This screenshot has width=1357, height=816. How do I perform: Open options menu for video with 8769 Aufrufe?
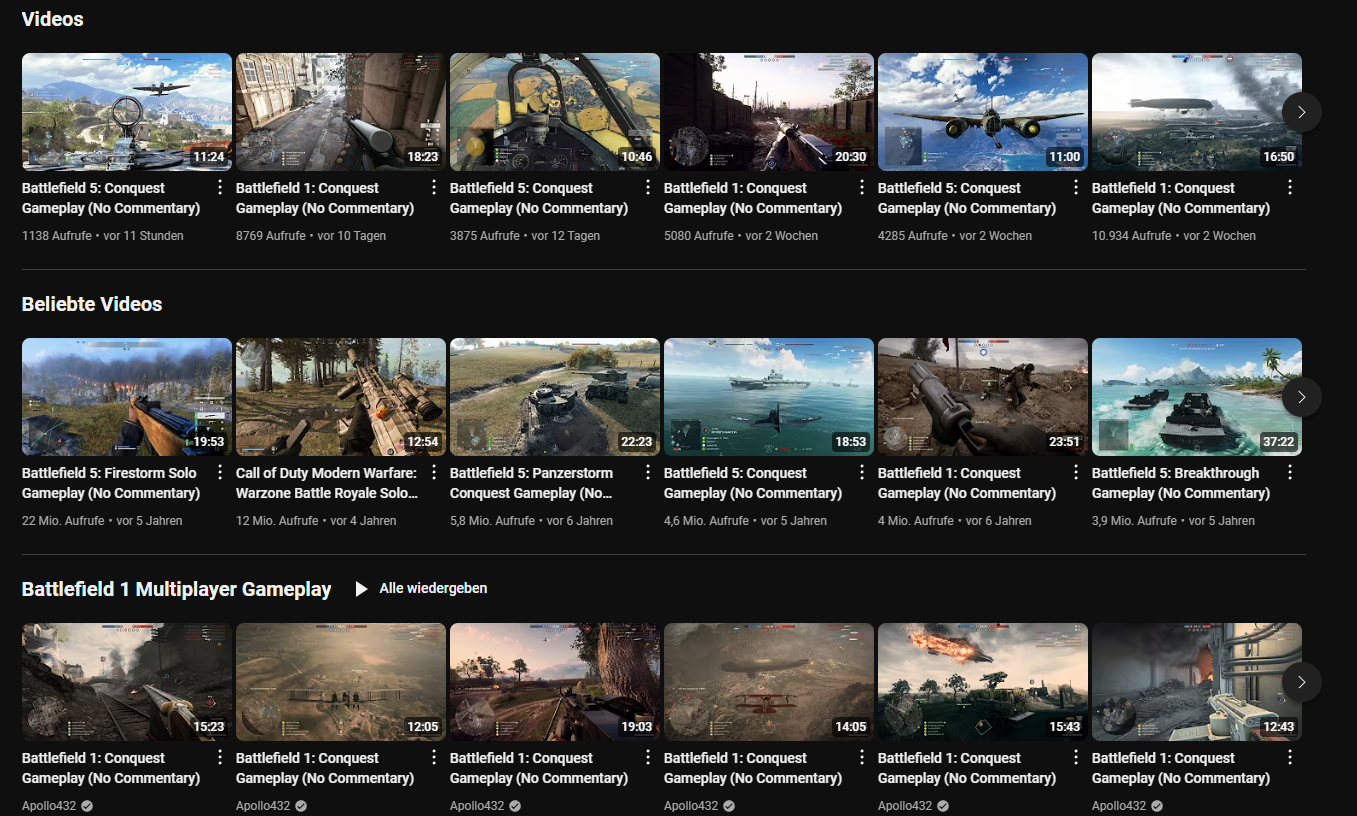pos(434,188)
